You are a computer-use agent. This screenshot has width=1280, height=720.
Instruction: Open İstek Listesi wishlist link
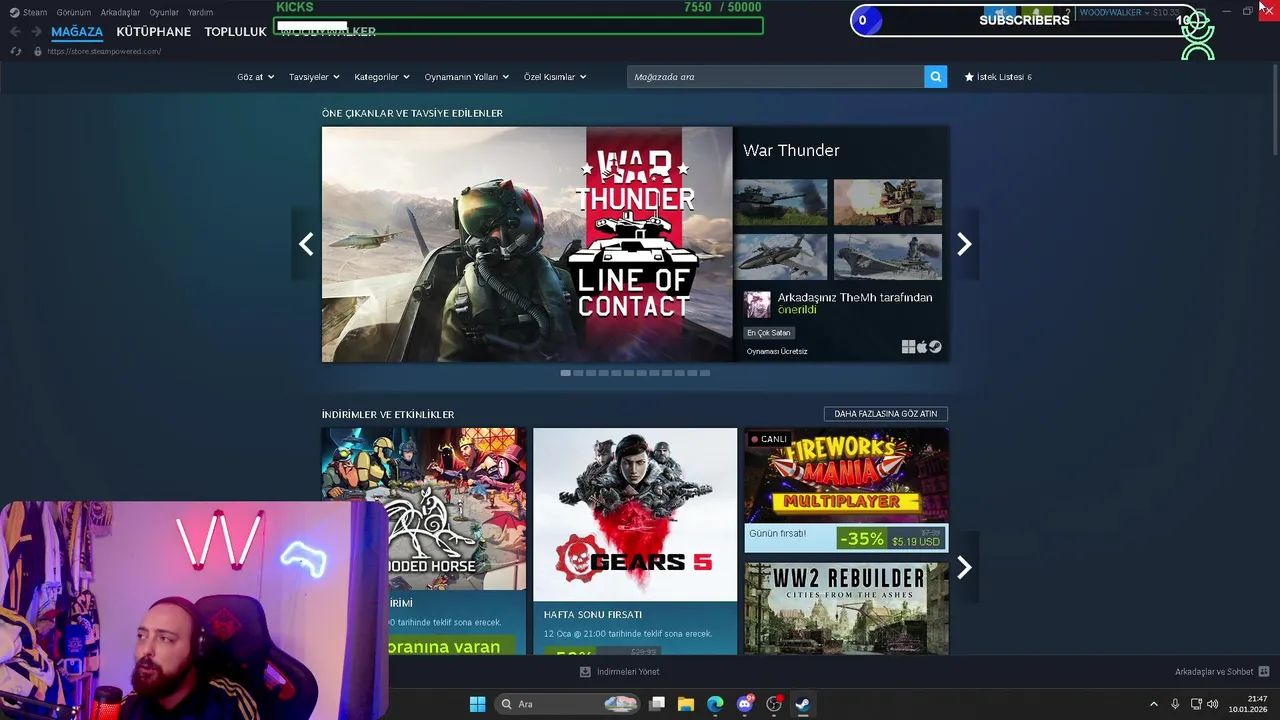pyautogui.click(x=998, y=77)
